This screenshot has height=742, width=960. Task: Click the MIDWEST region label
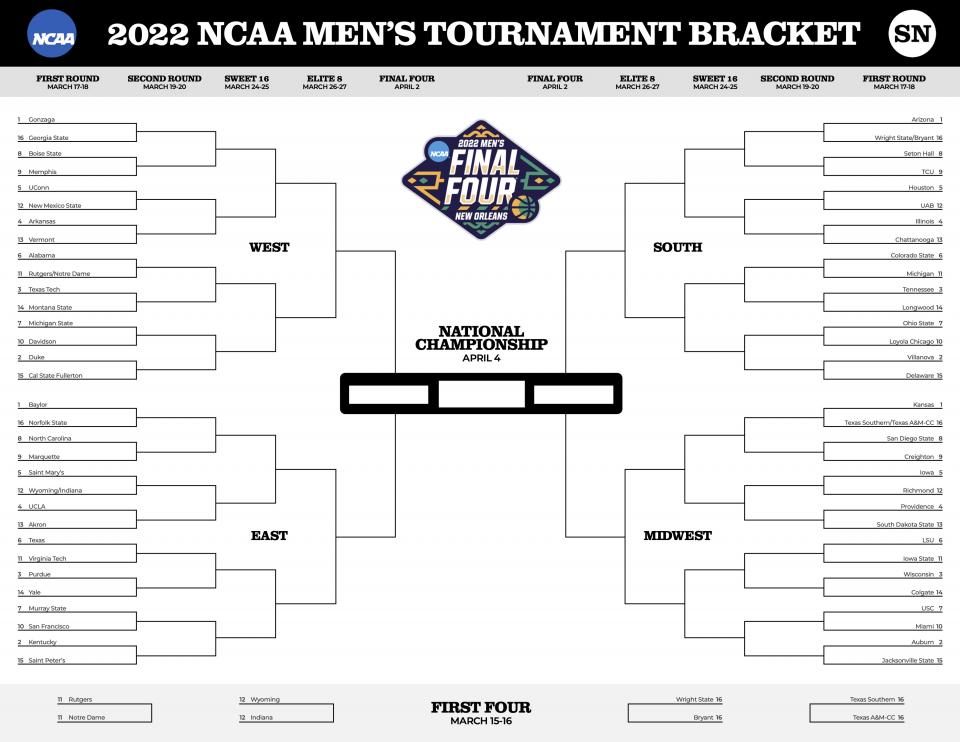coord(677,536)
